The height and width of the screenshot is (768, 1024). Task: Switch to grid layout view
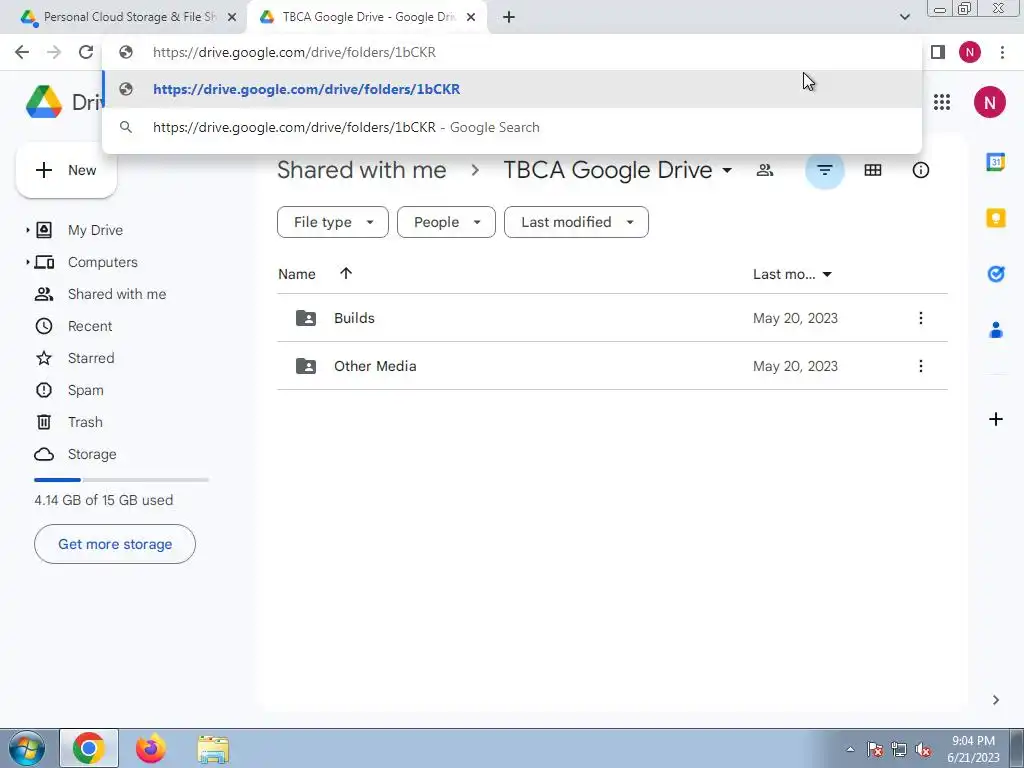[872, 170]
